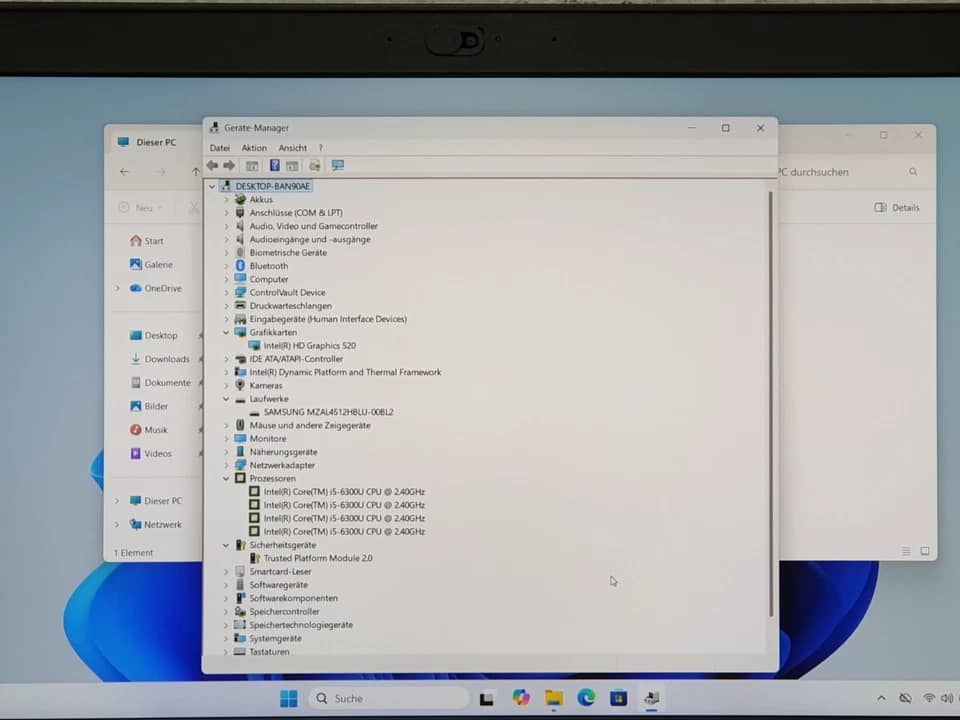Click the Dieser PC window tab
Screen dimensions: 960x720
click(156, 142)
